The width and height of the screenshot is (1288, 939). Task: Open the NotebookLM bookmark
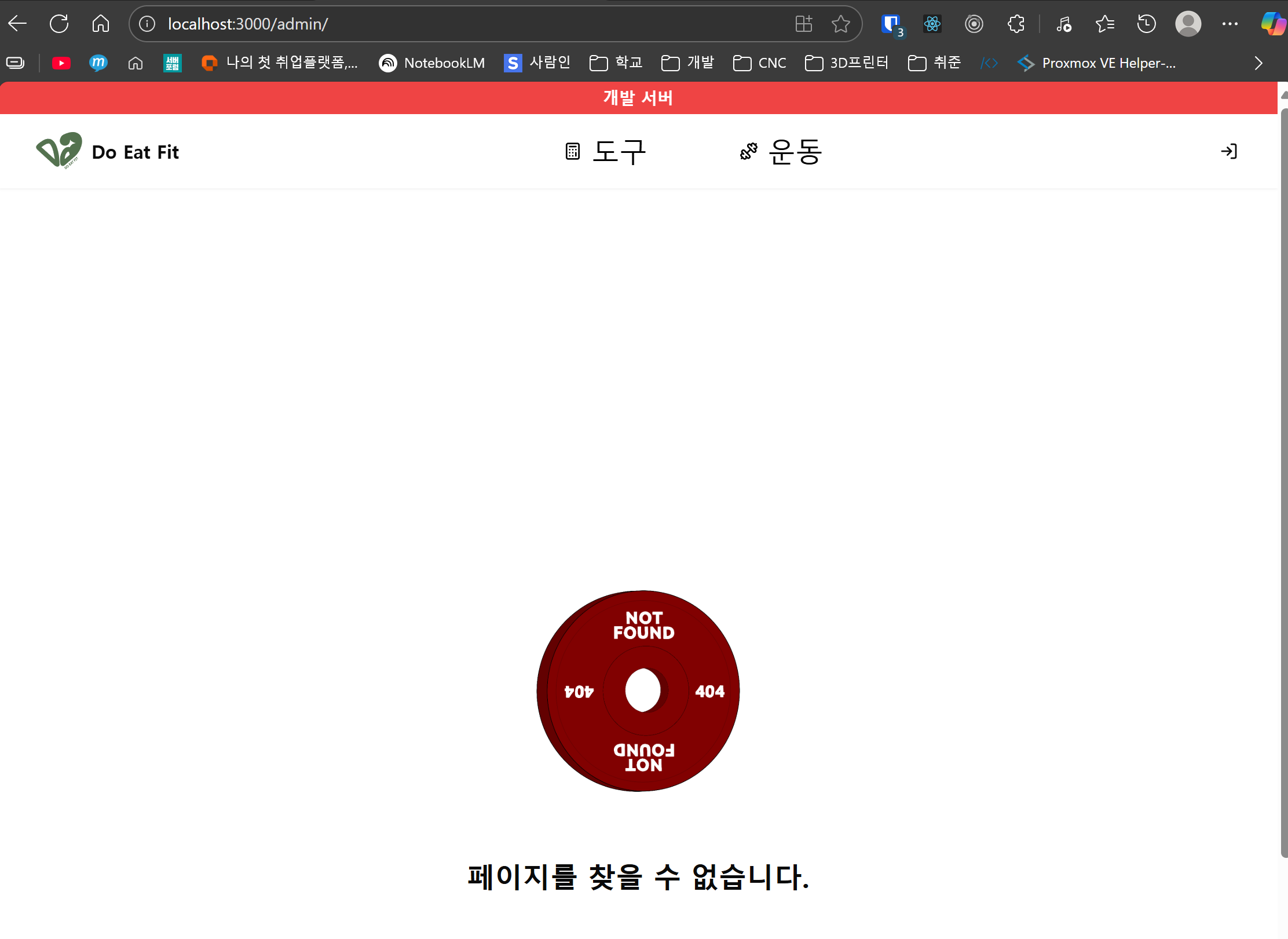point(432,63)
